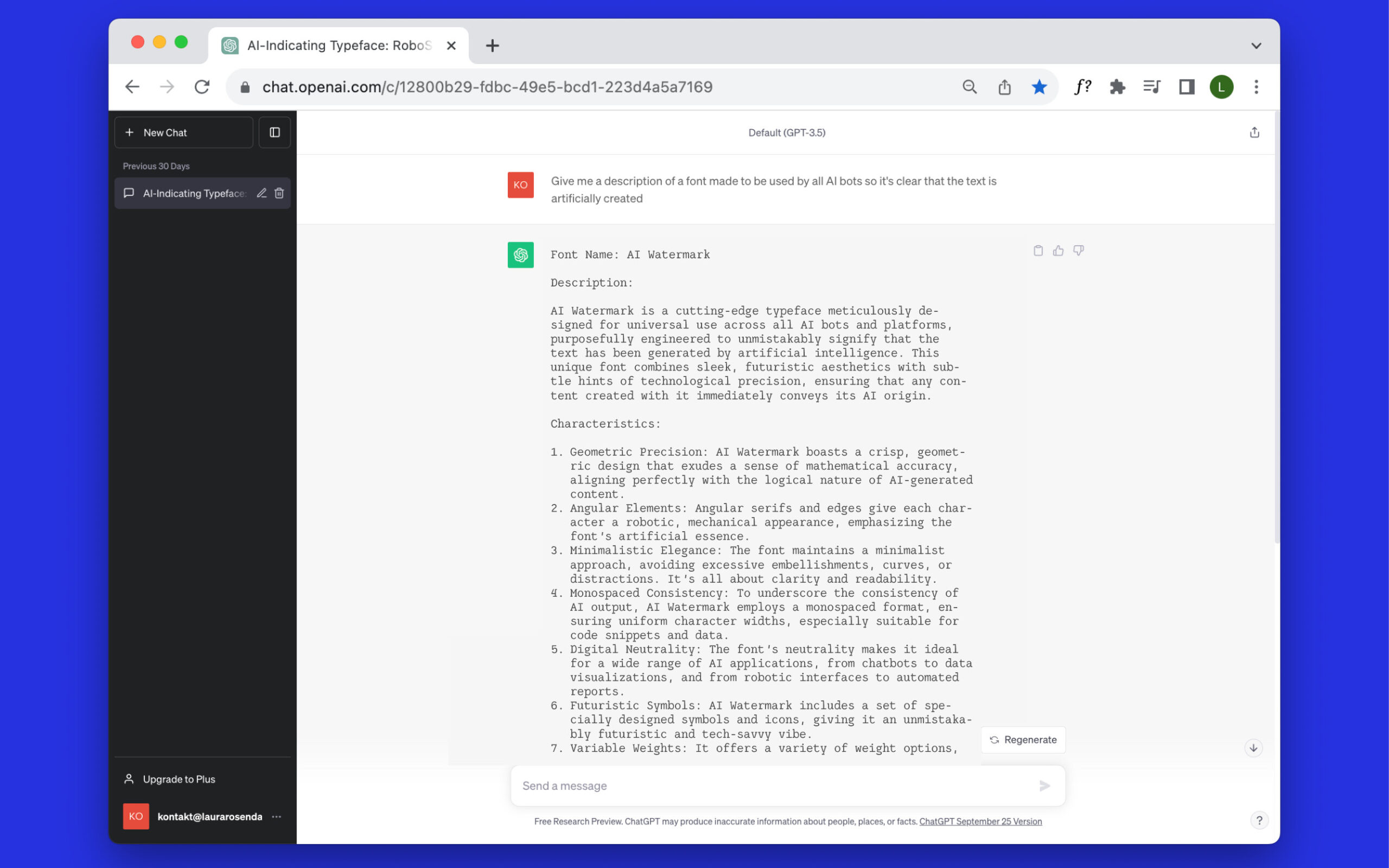
Task: Share the chat via top-right icon
Action: click(x=1254, y=132)
